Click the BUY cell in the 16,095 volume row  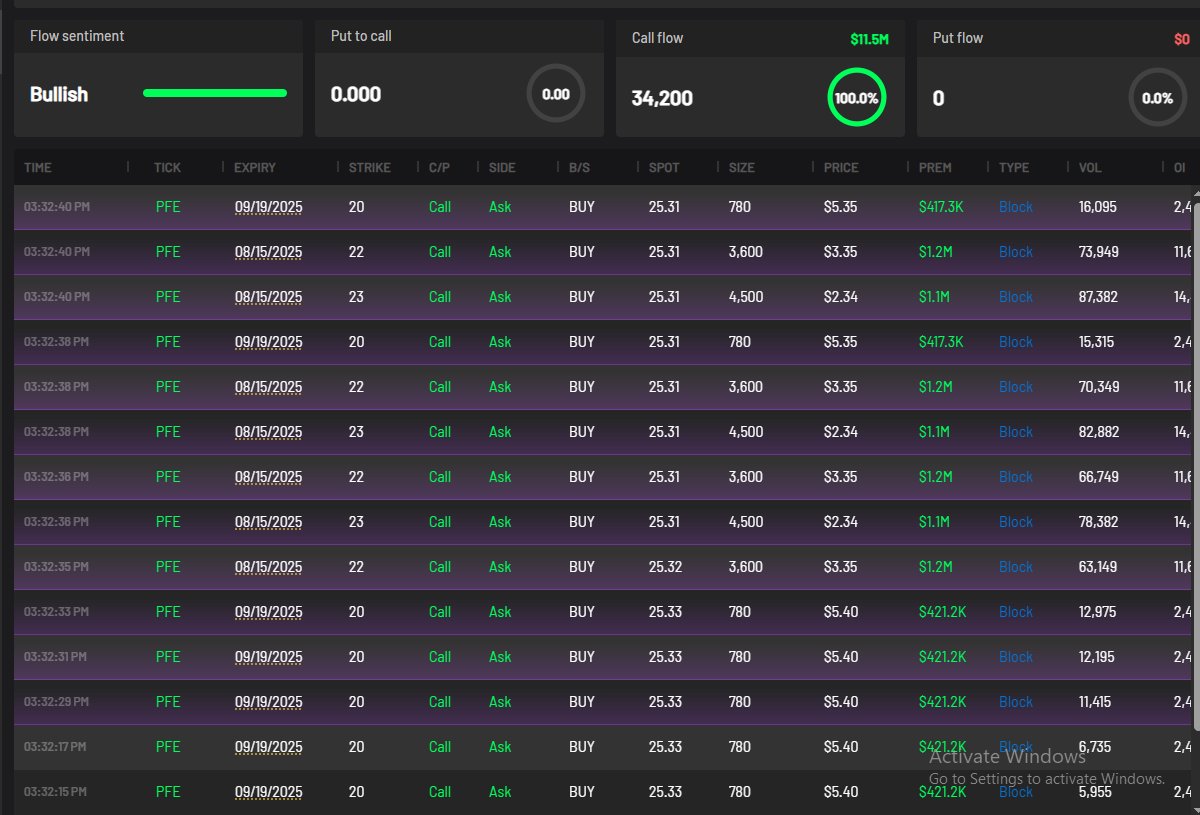[582, 207]
